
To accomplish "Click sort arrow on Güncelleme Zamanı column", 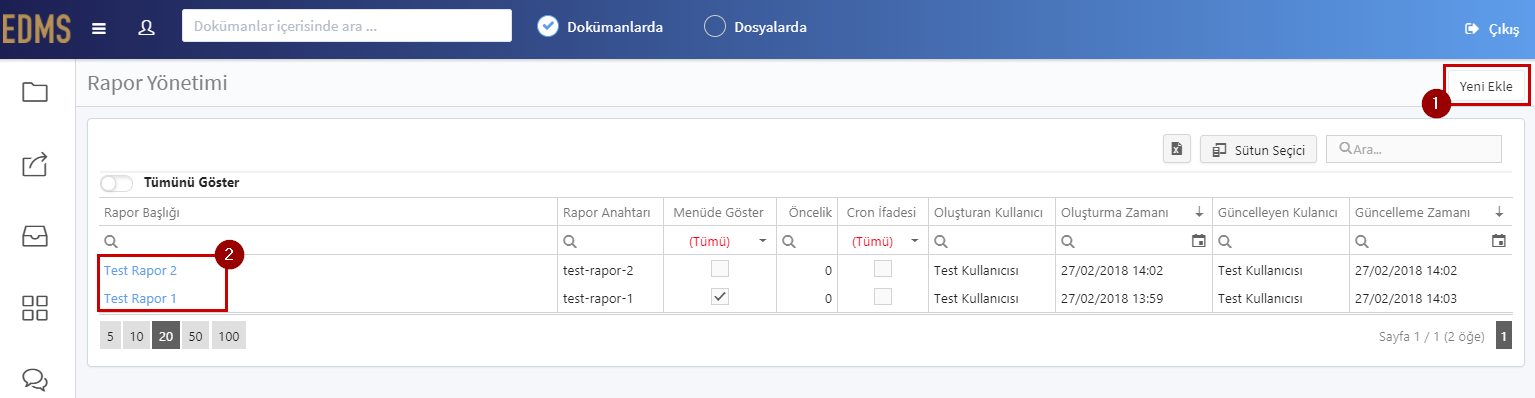I will click(1499, 213).
